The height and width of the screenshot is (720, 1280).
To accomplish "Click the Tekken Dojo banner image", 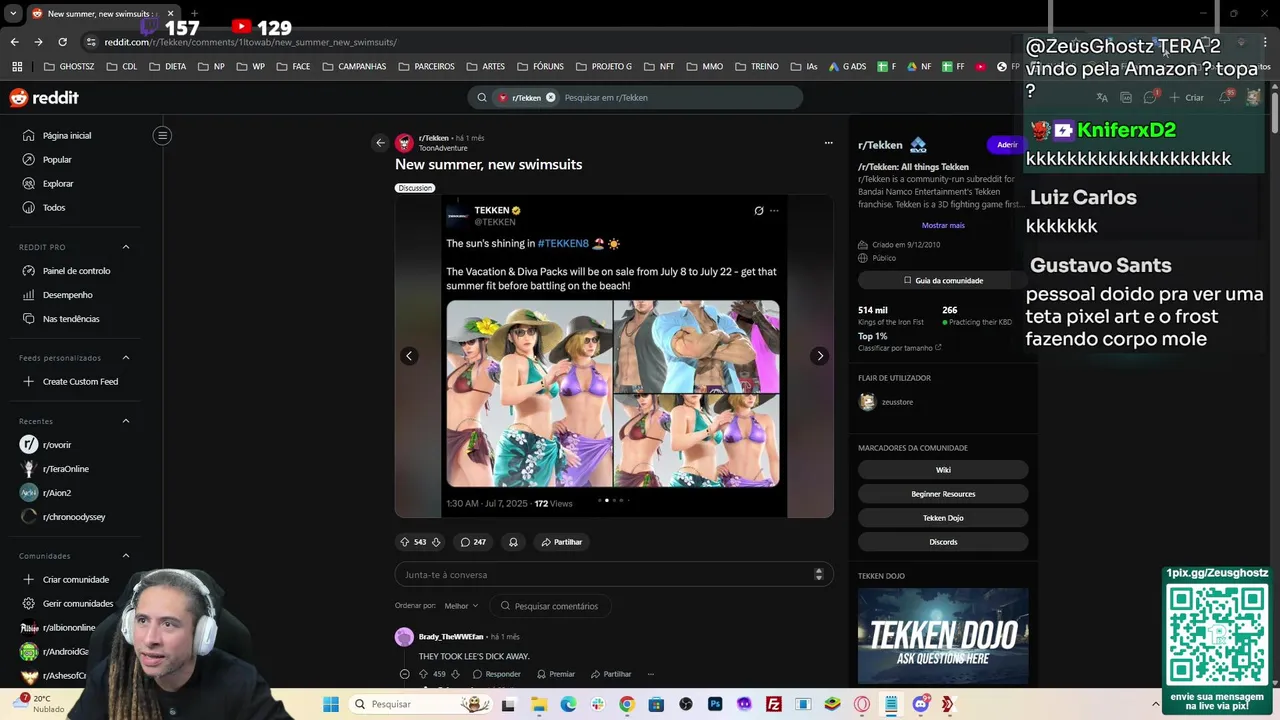I will [943, 636].
